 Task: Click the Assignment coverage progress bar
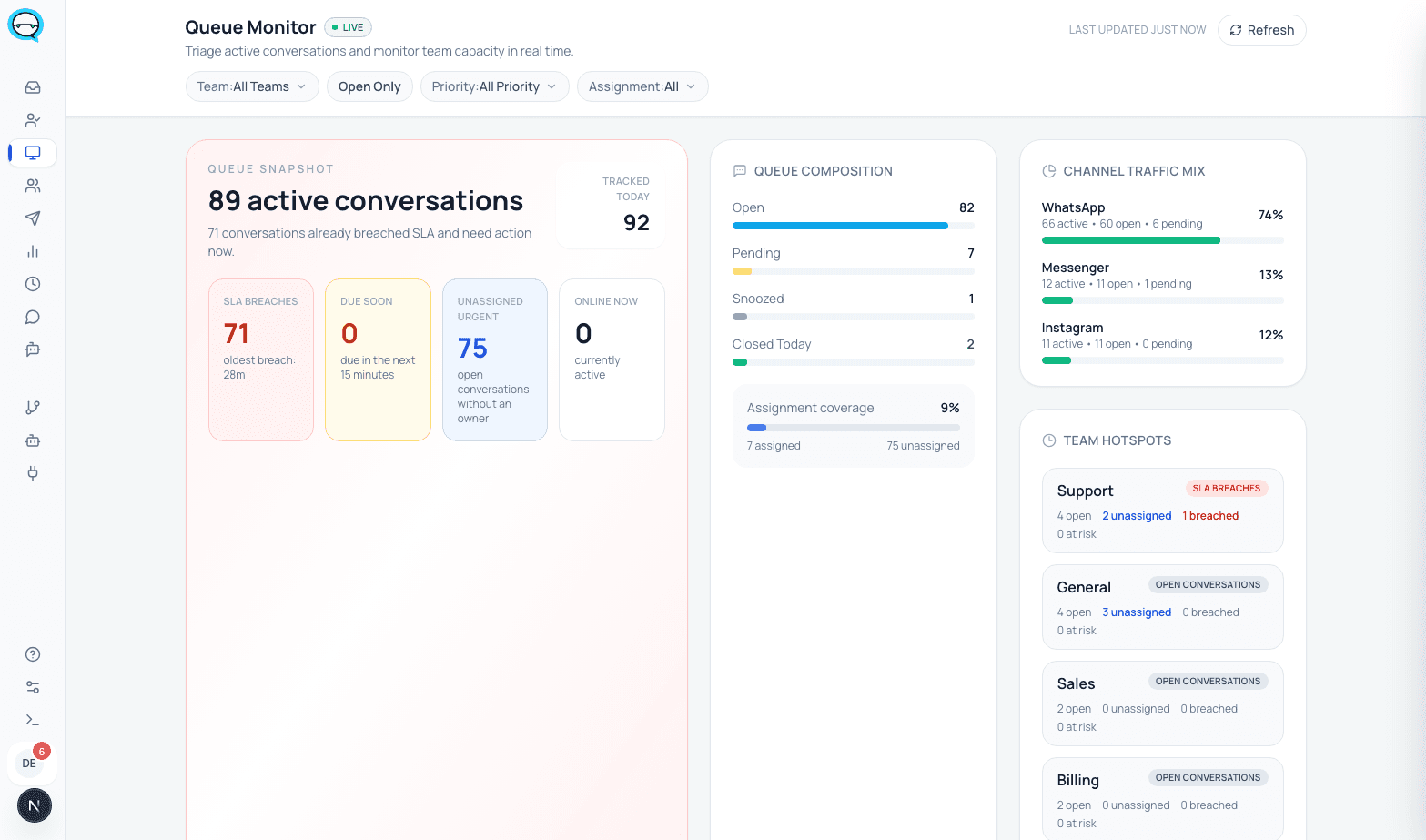pyautogui.click(x=853, y=428)
